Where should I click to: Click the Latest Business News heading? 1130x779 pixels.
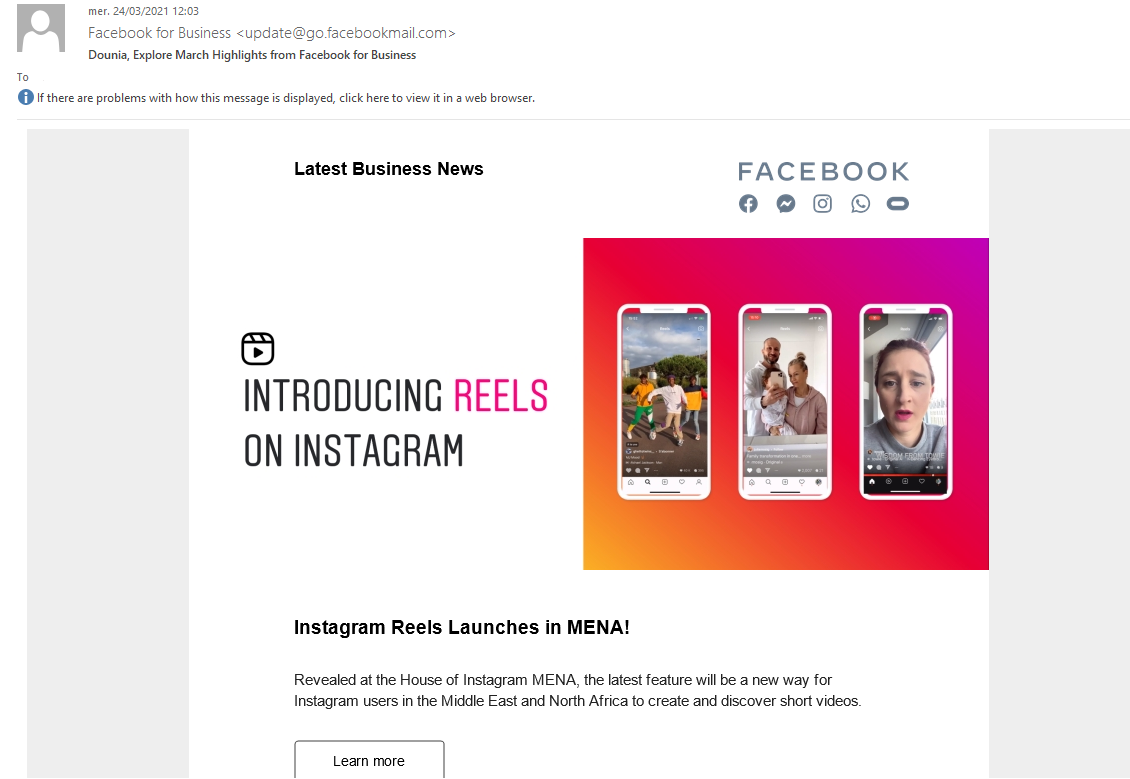pos(388,169)
